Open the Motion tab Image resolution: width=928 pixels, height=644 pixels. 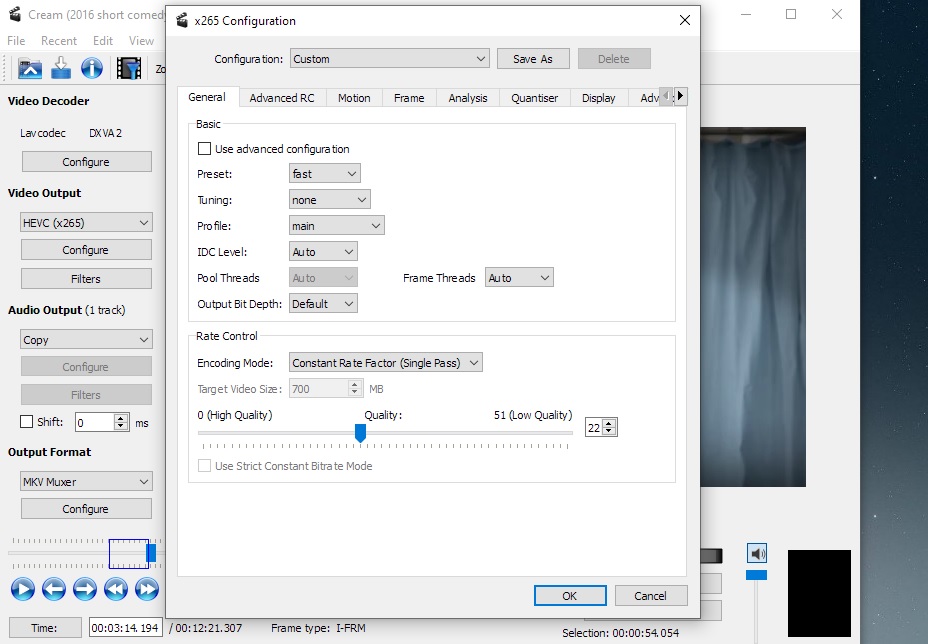pos(355,98)
